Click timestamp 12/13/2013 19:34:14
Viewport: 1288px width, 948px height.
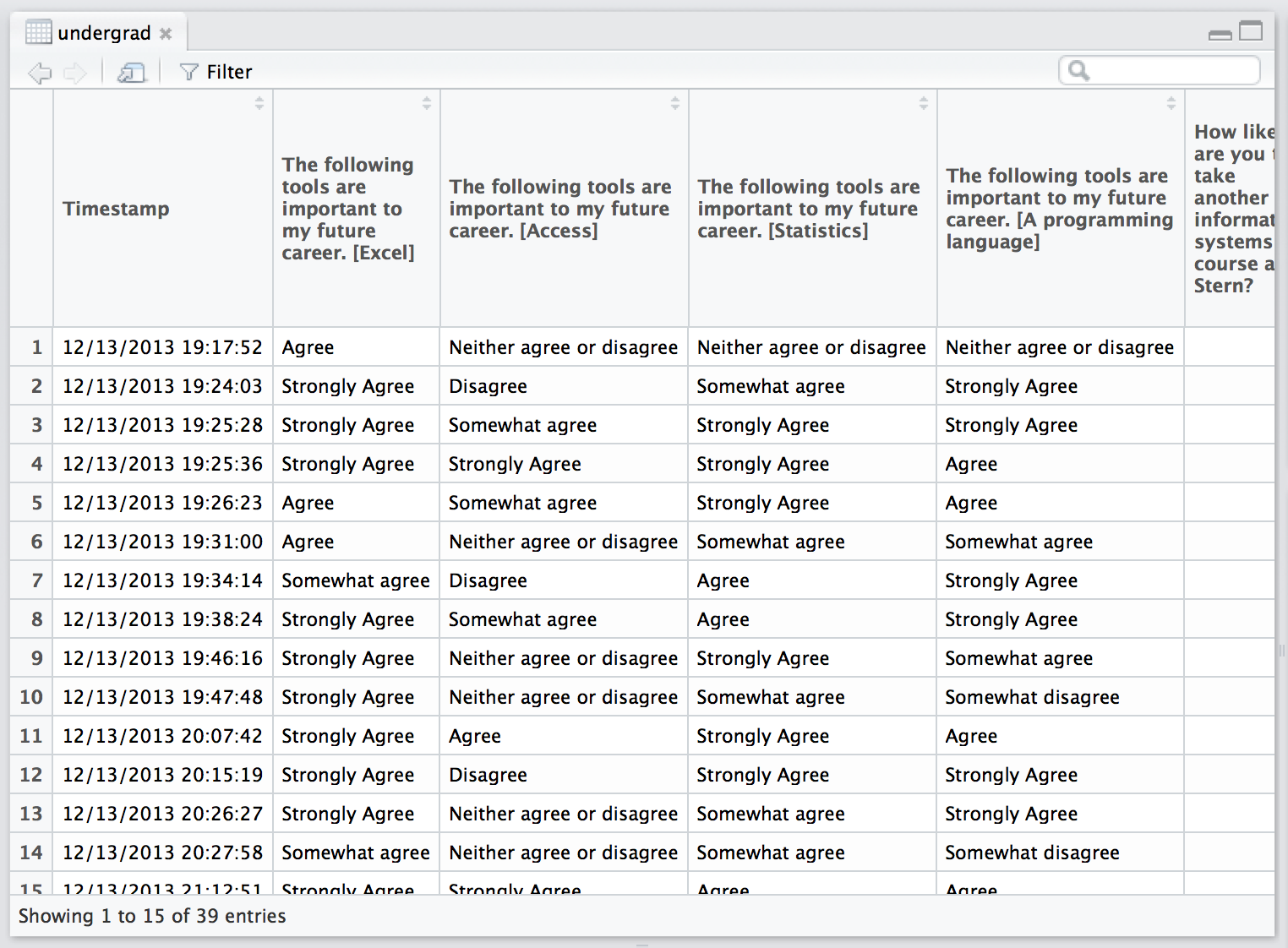pos(162,580)
